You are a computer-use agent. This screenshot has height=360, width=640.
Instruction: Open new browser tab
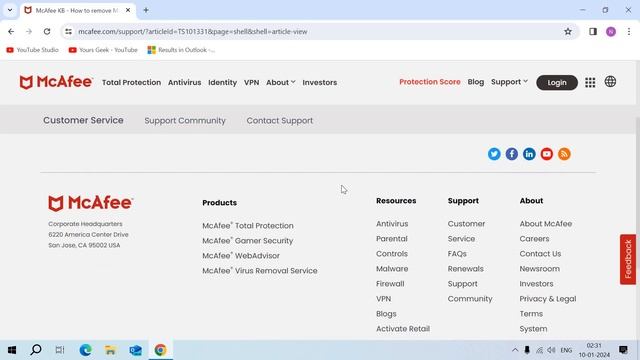click(146, 10)
